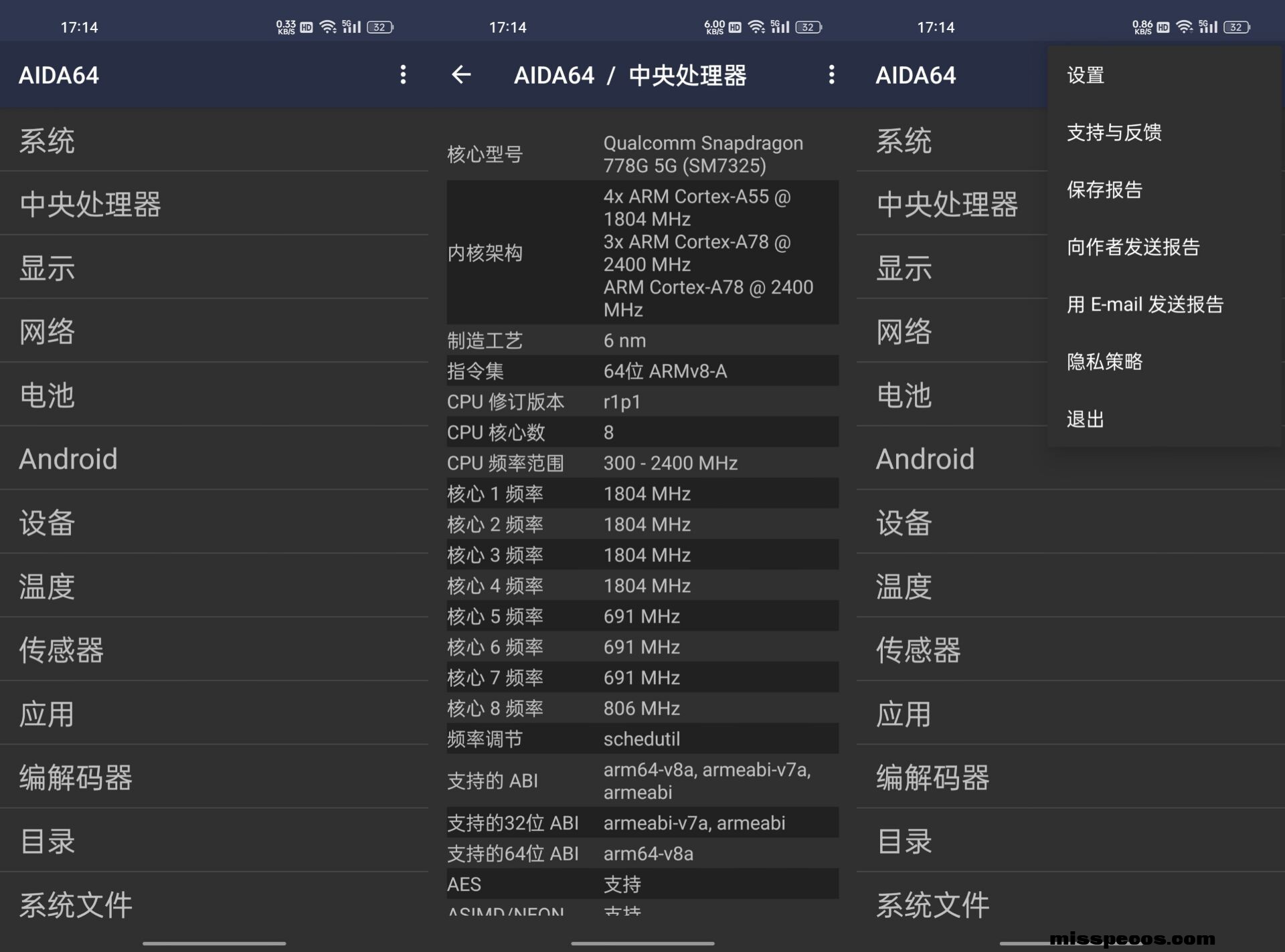Open 温度 category in the left screen

[214, 586]
